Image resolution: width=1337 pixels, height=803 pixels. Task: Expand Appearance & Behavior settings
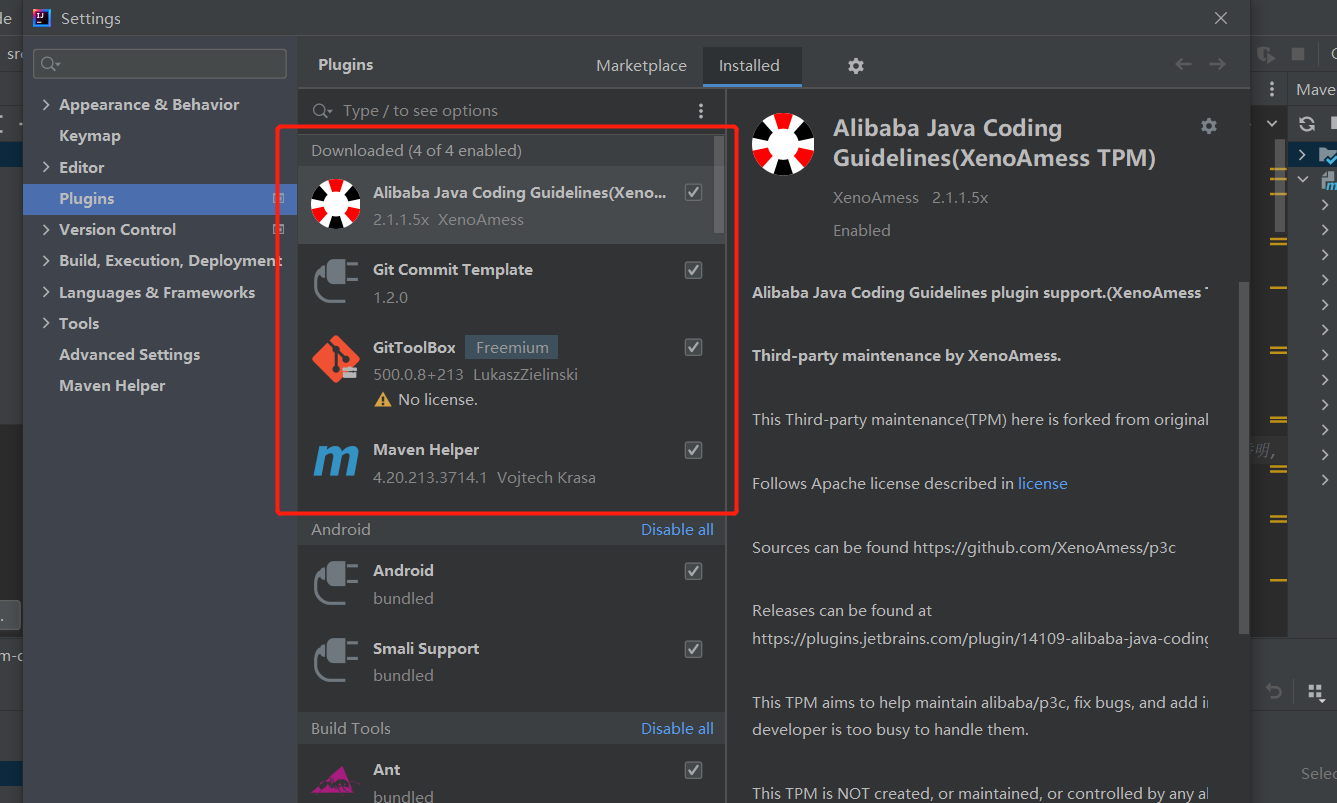[x=46, y=105]
